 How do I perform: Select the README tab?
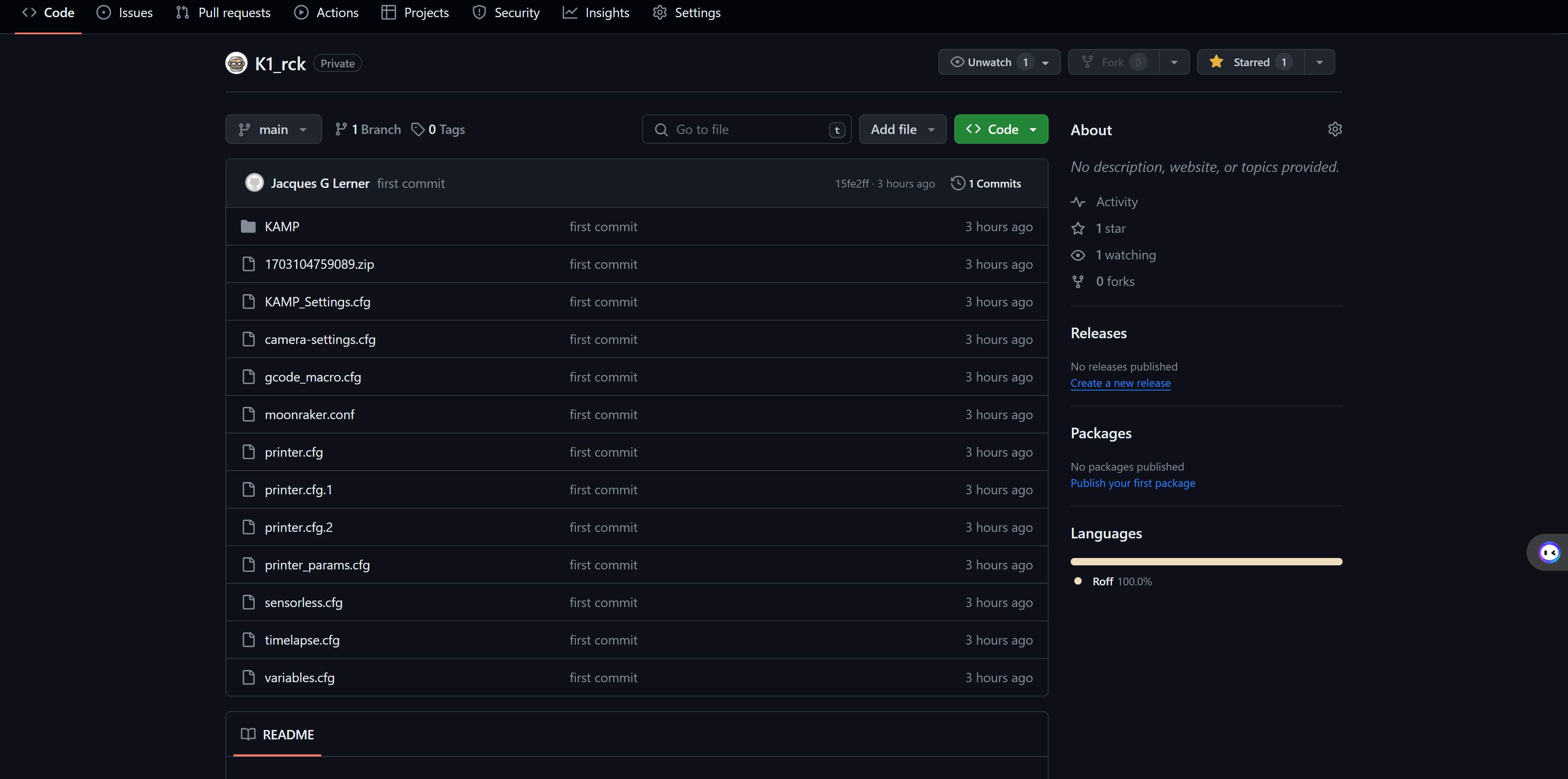[x=277, y=734]
